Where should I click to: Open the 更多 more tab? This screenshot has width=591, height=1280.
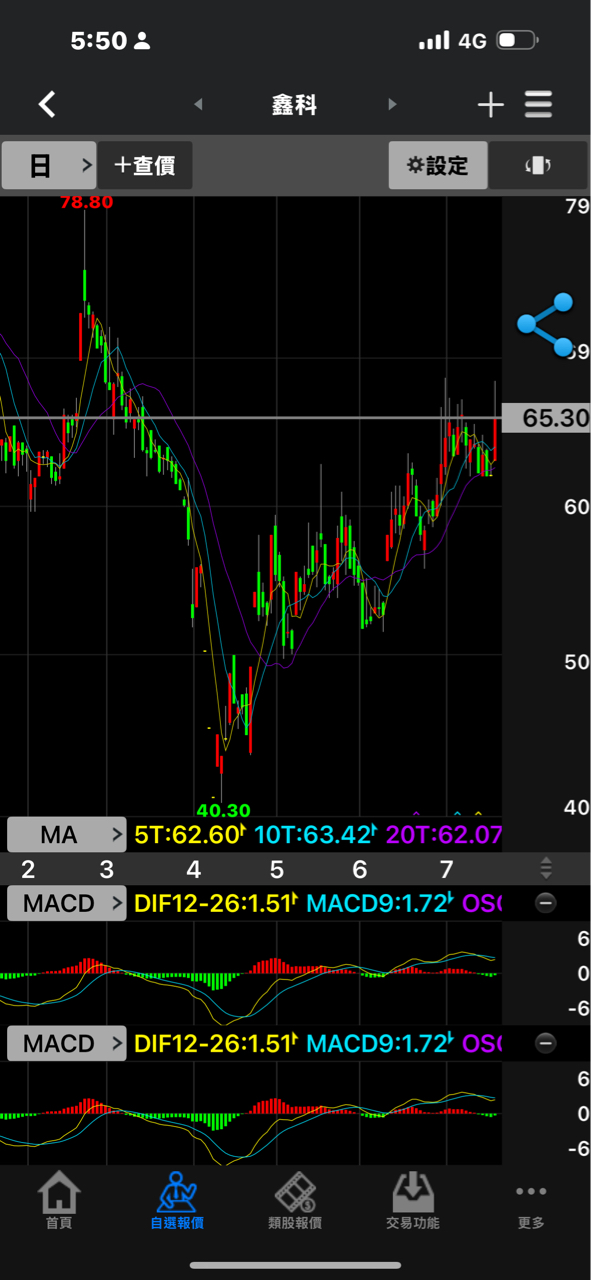[x=531, y=1205]
